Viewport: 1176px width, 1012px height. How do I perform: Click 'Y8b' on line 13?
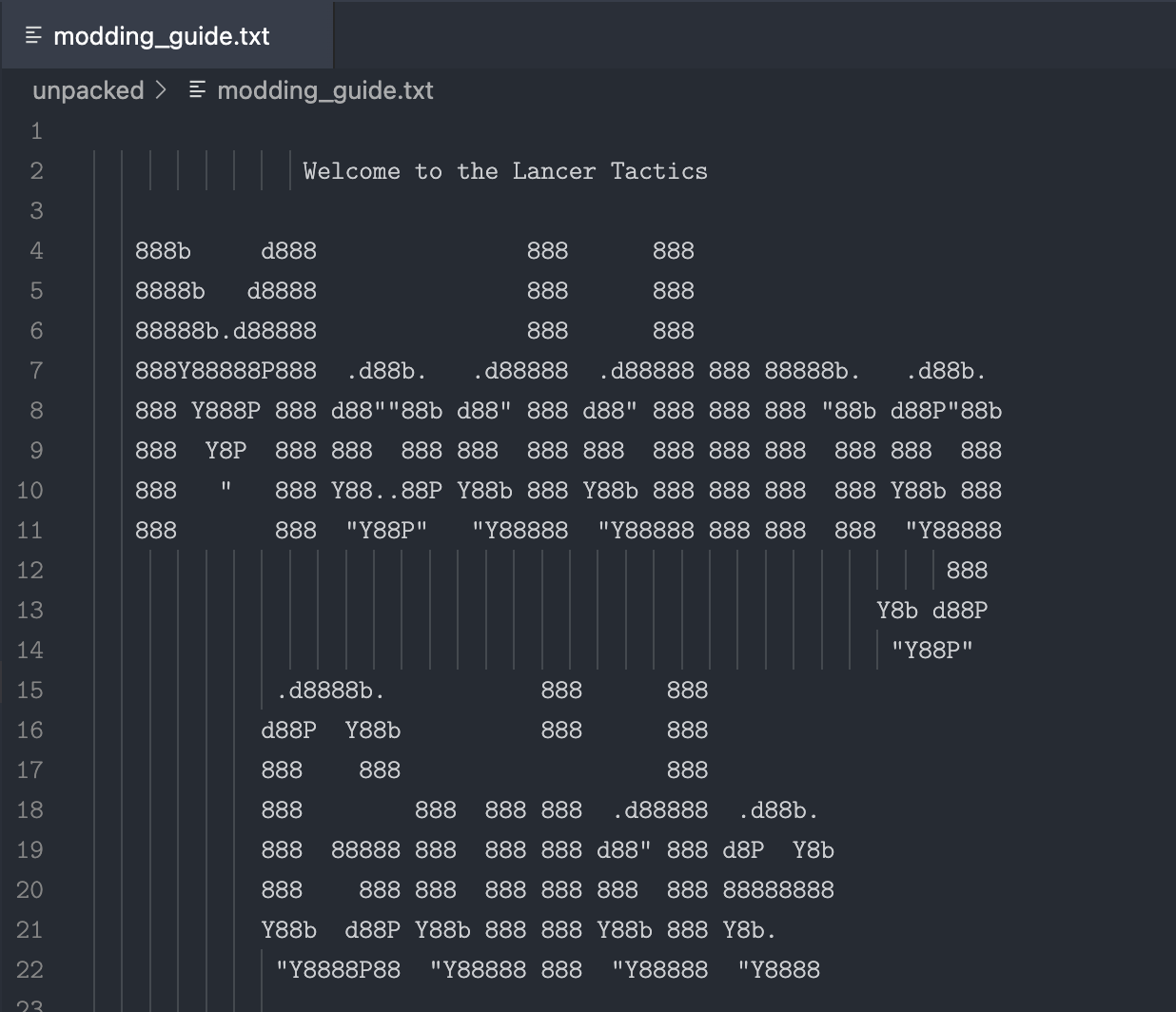pos(896,611)
